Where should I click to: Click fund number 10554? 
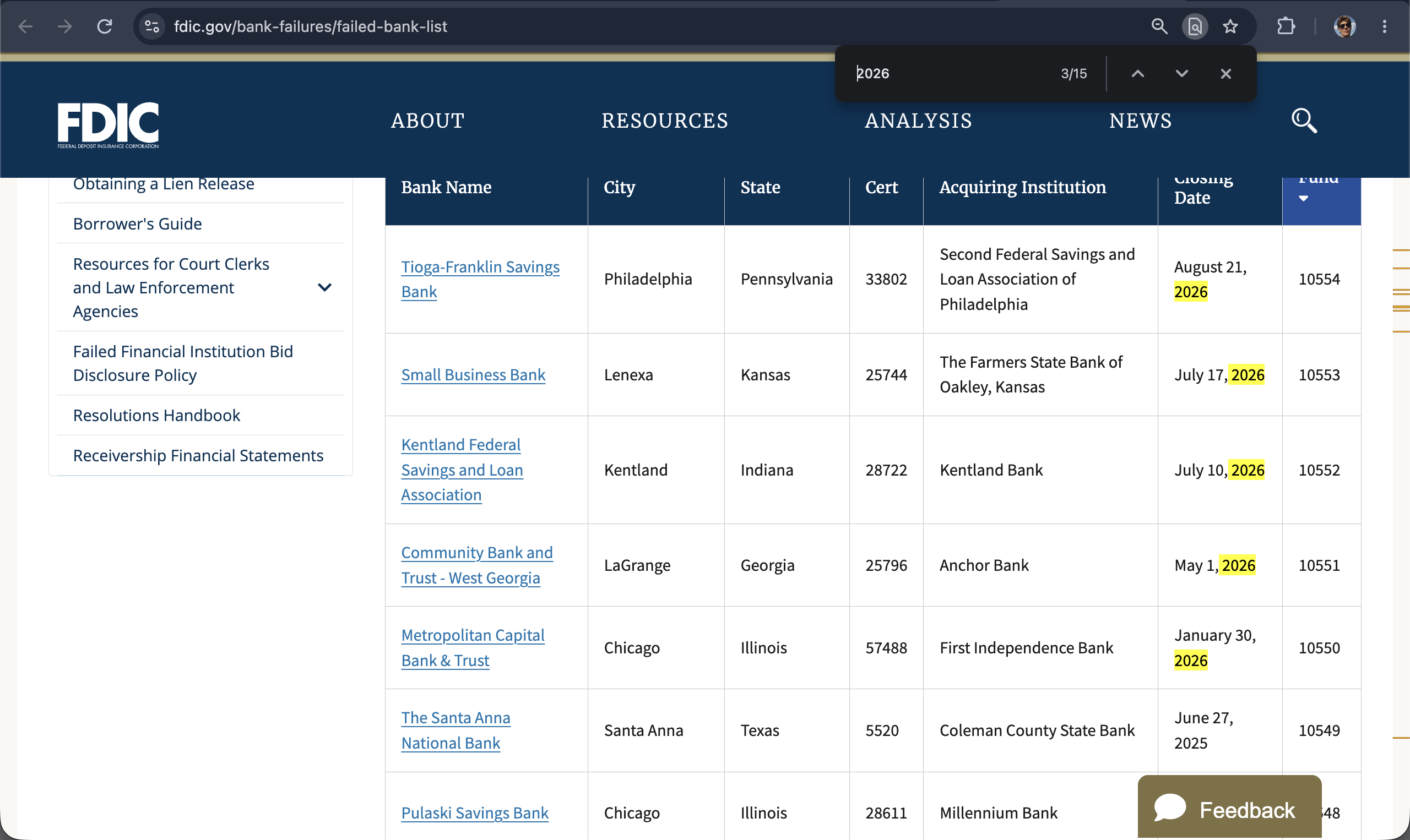tap(1319, 279)
